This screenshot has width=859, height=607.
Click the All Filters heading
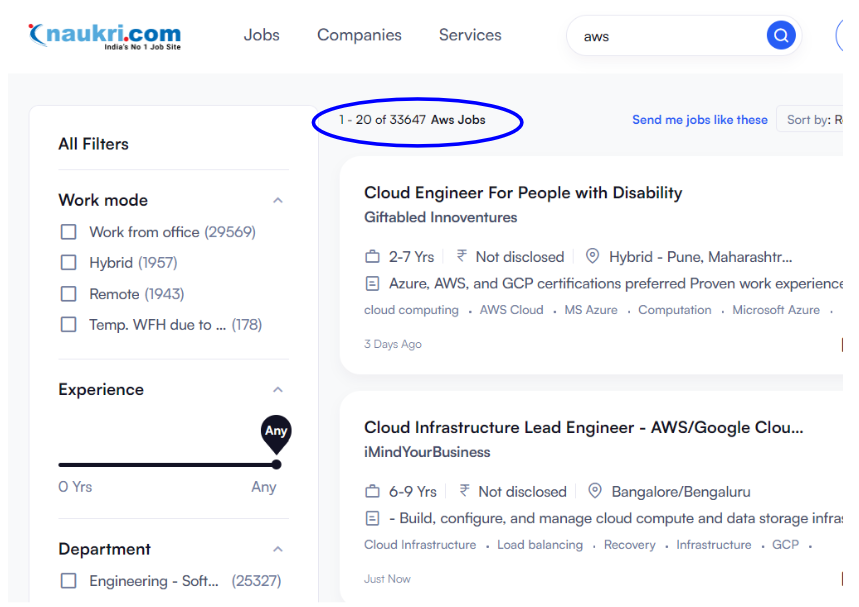click(x=94, y=144)
